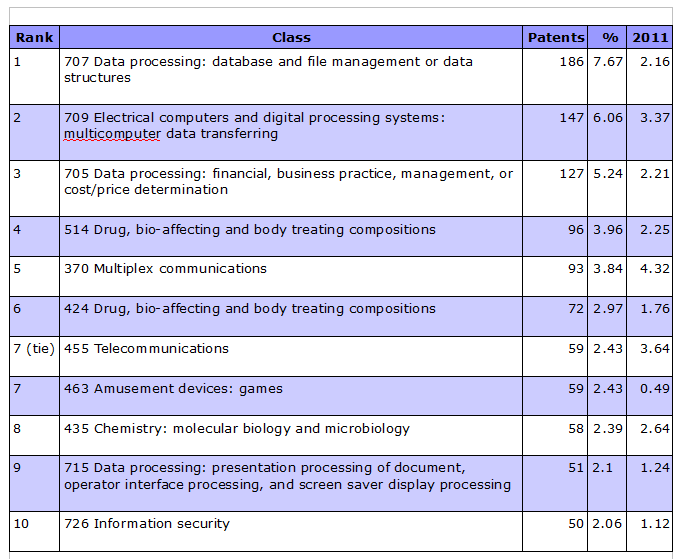Select the 7.67 percentage cell

pyautogui.click(x=607, y=61)
